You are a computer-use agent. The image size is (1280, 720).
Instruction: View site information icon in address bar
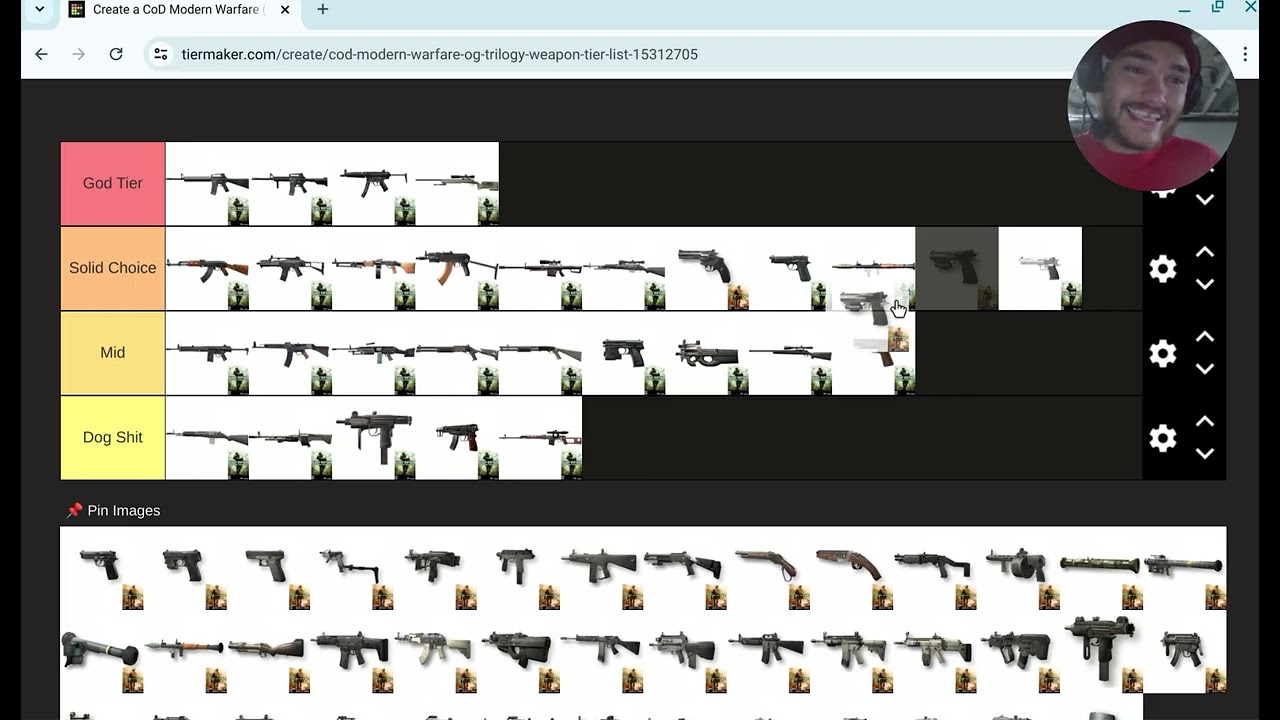pos(160,54)
